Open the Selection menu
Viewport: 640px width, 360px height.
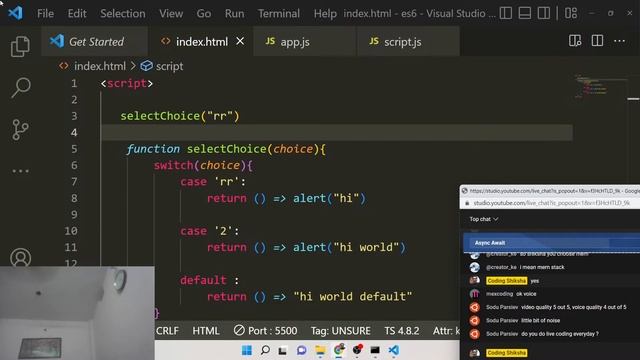[x=122, y=13]
